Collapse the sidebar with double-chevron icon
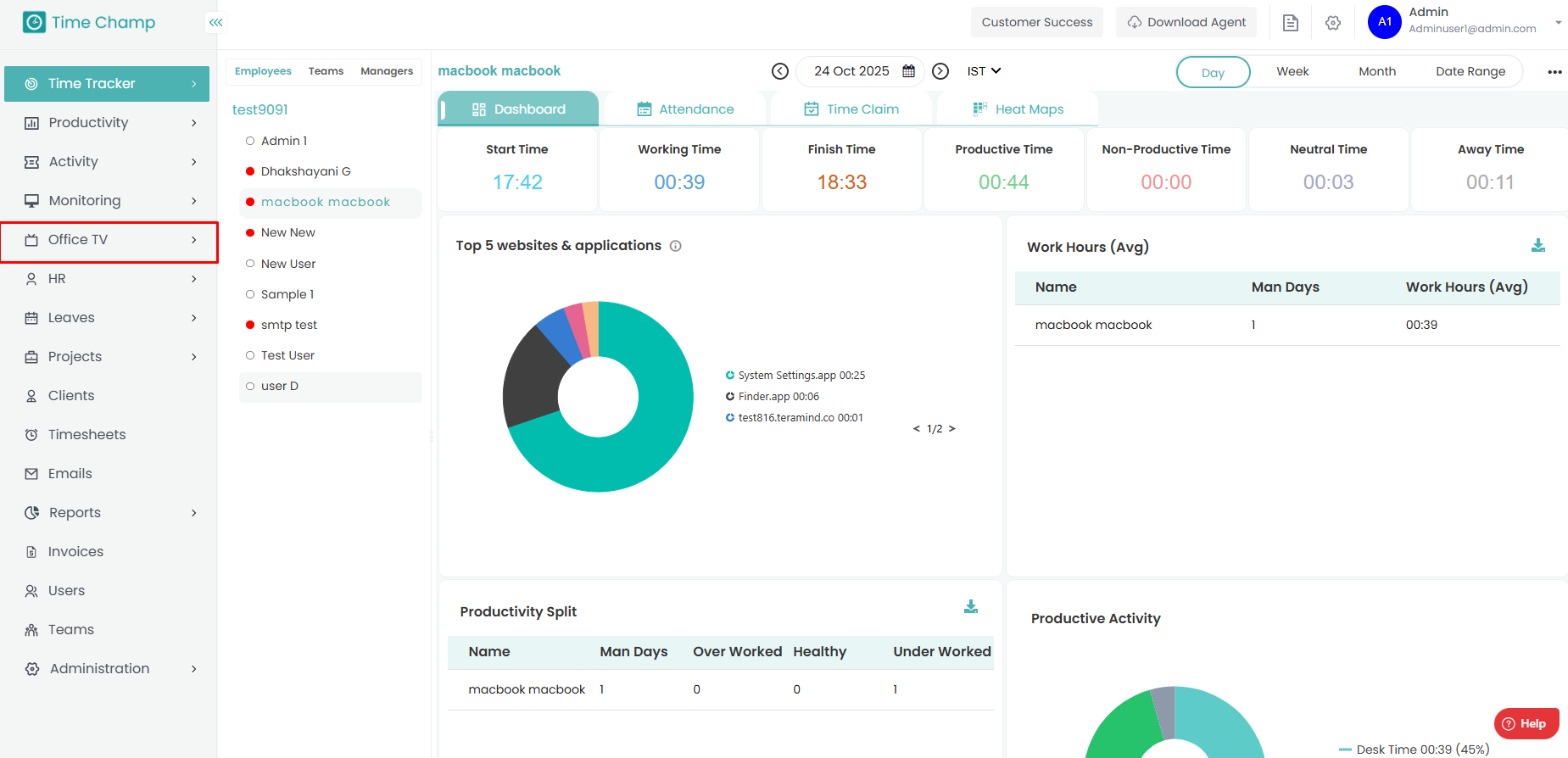Screen dimensions: 1568x758 point(216,23)
